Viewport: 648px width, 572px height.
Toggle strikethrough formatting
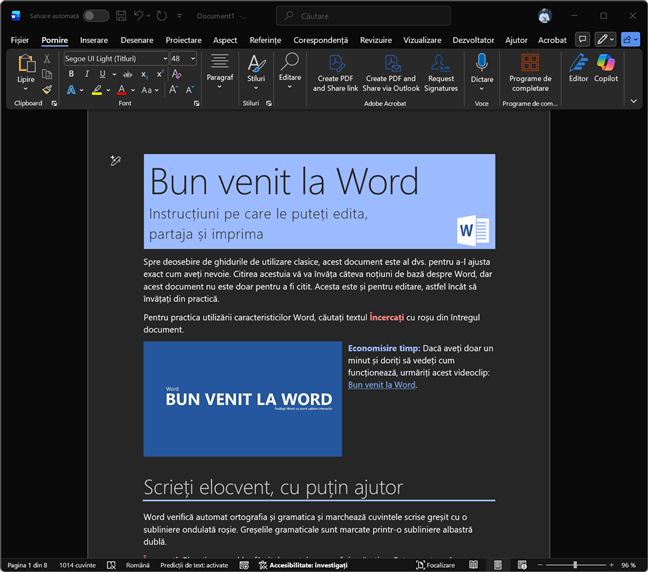(128, 74)
